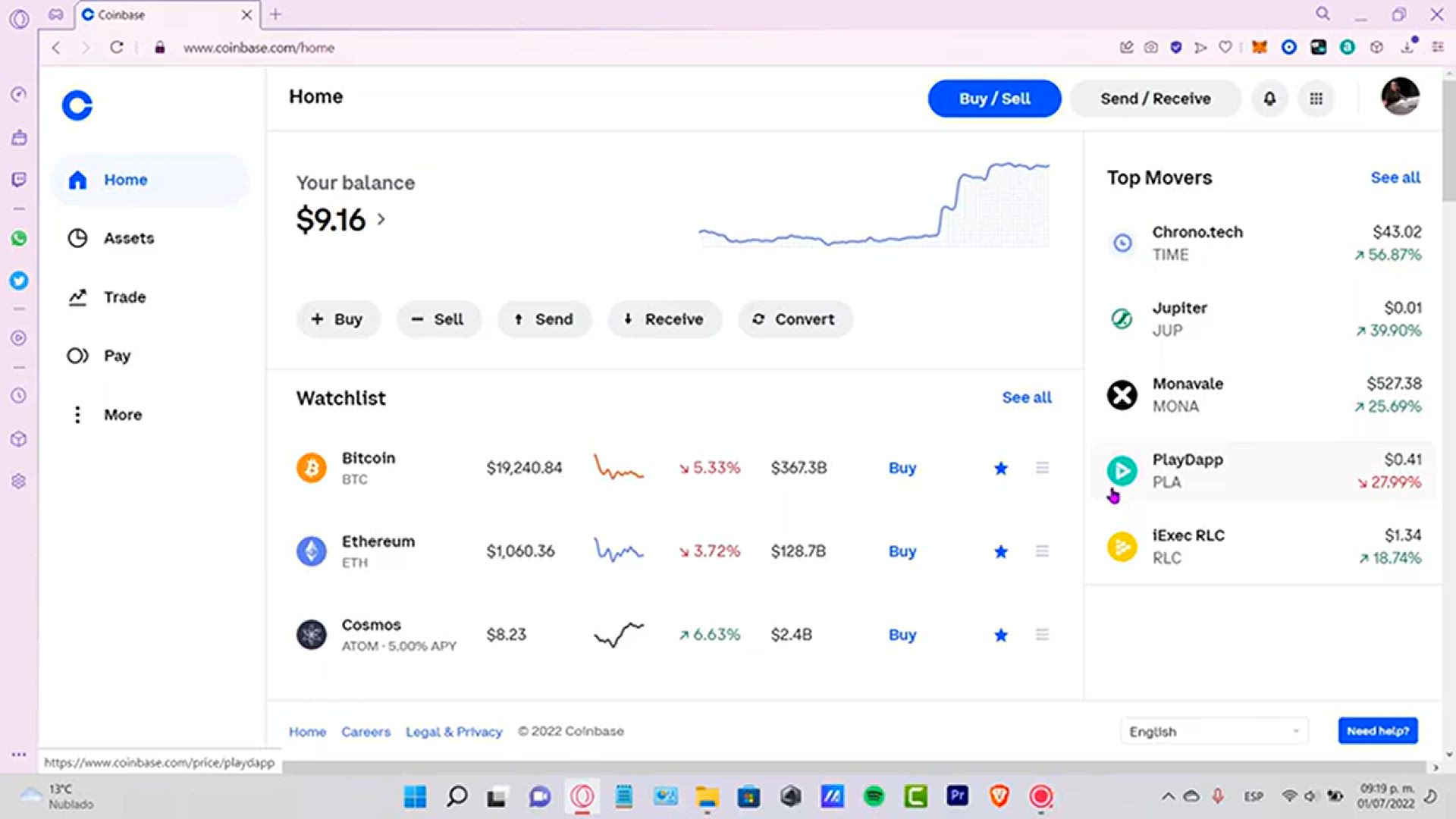The image size is (1456, 819).
Task: Click the Need help? button
Action: (1378, 731)
